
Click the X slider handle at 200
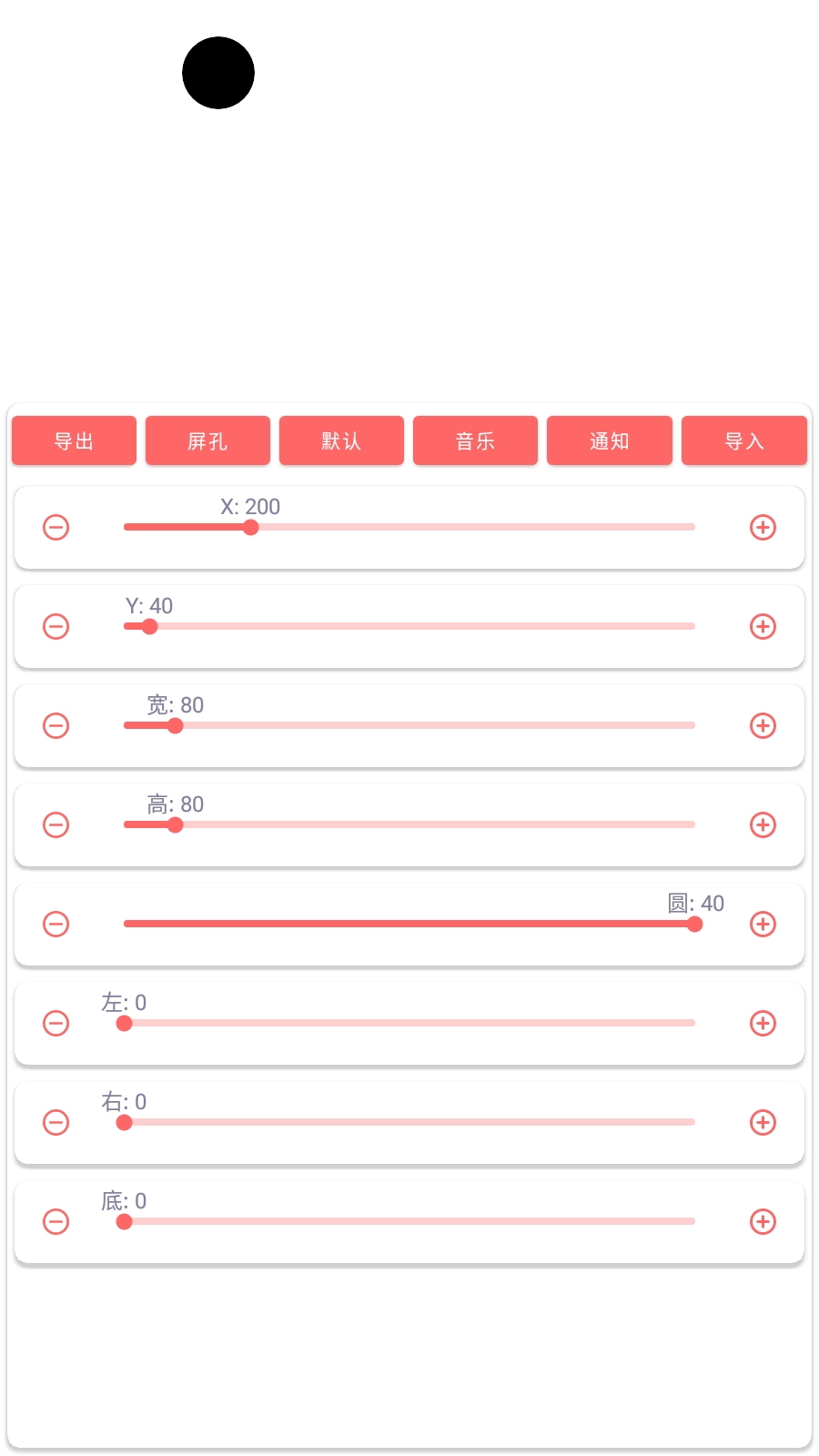(x=250, y=528)
